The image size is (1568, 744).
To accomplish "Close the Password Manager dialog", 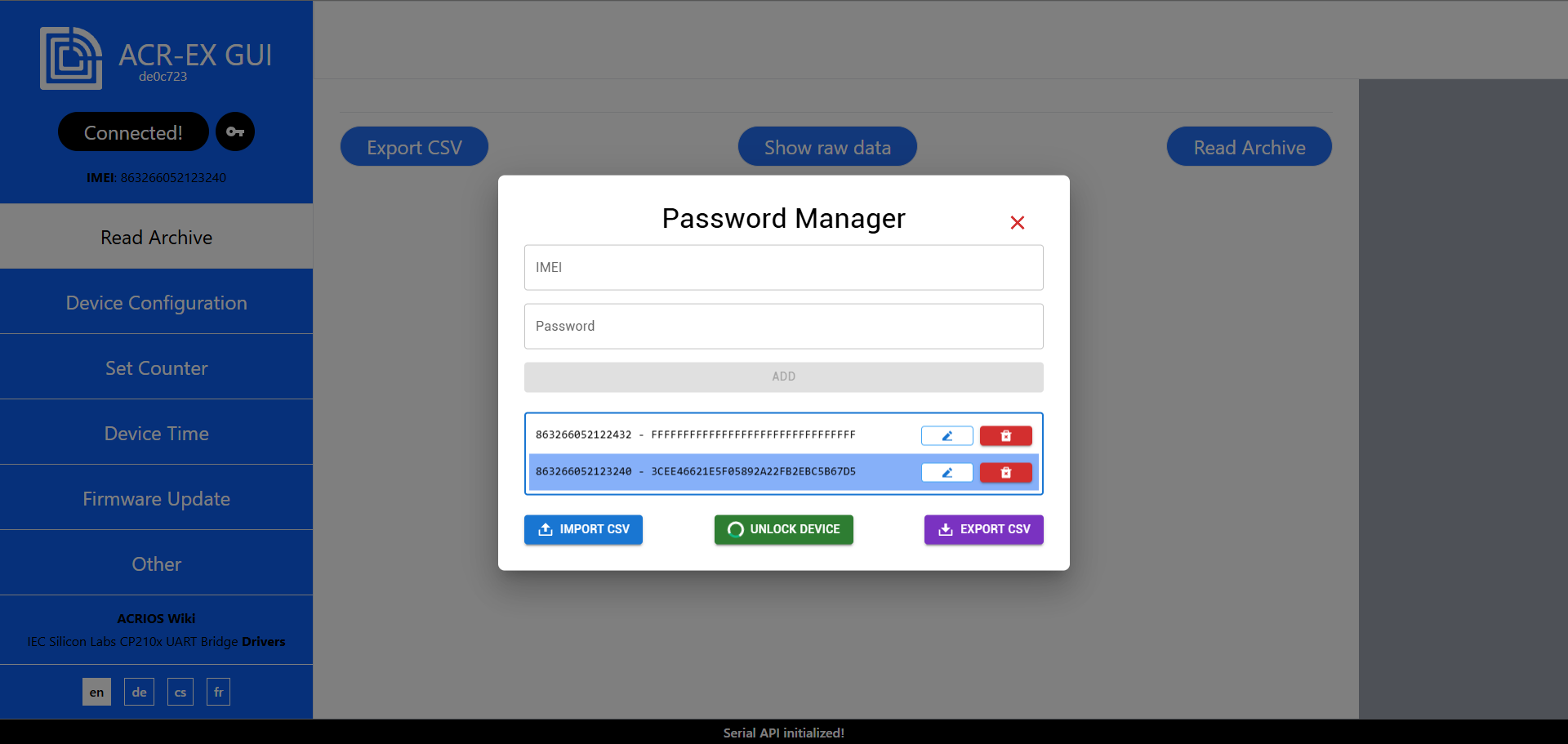I will click(1017, 222).
